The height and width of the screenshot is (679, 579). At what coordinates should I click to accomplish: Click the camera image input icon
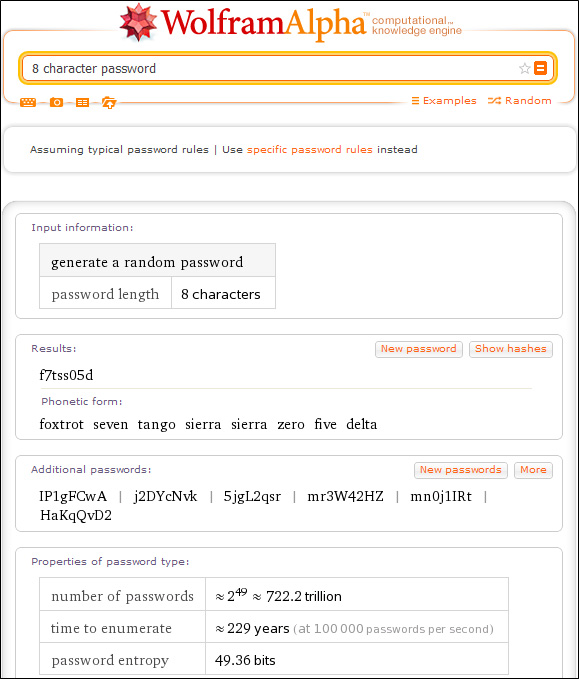(56, 103)
